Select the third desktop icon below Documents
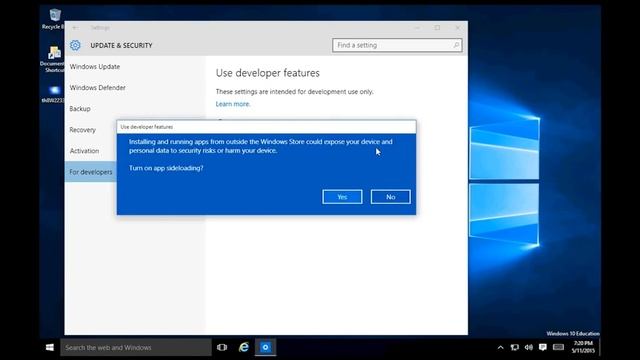Screen dimensions: 640x360 (x=53, y=94)
